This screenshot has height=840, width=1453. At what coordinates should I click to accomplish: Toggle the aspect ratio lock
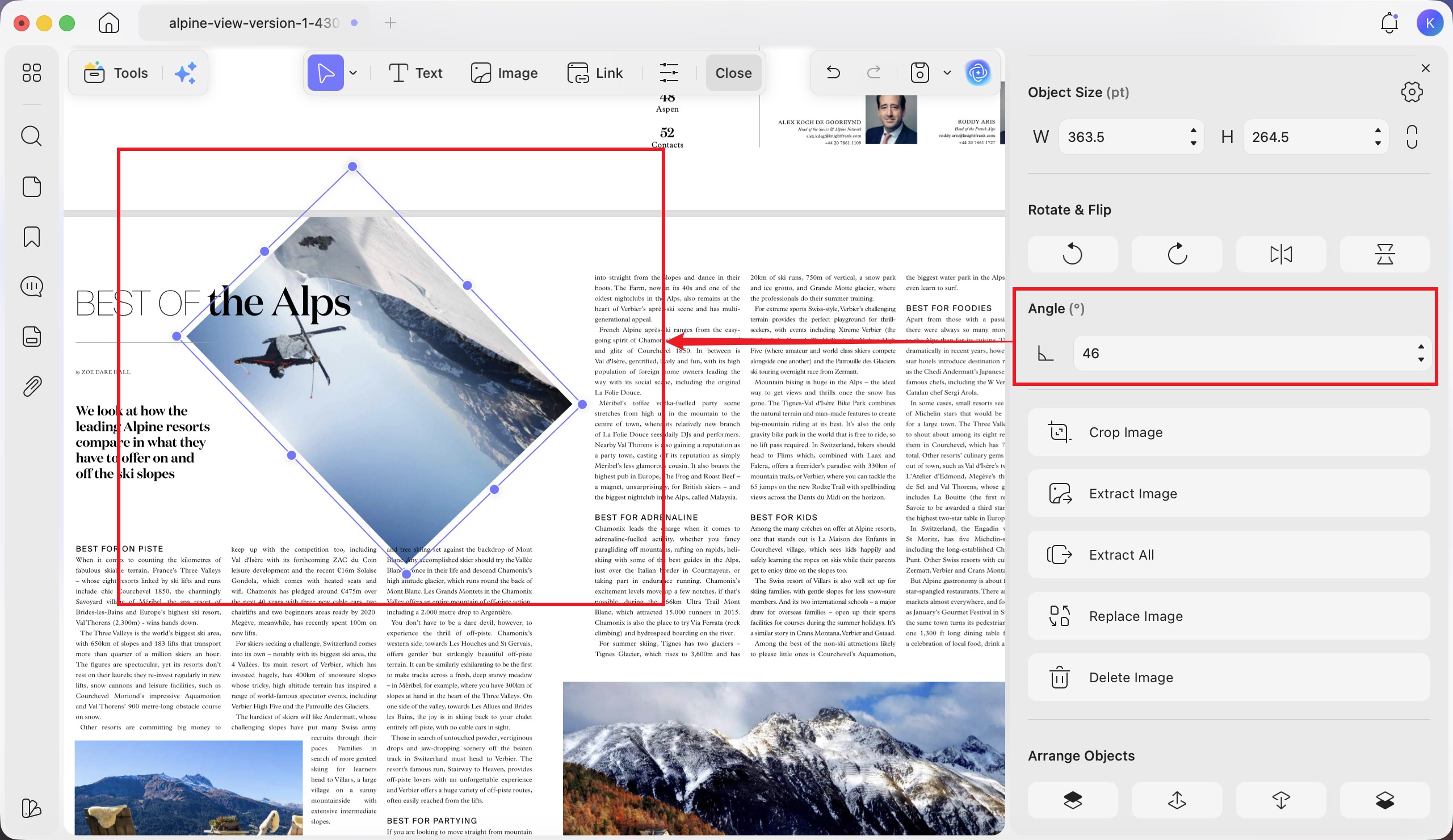tap(1412, 137)
